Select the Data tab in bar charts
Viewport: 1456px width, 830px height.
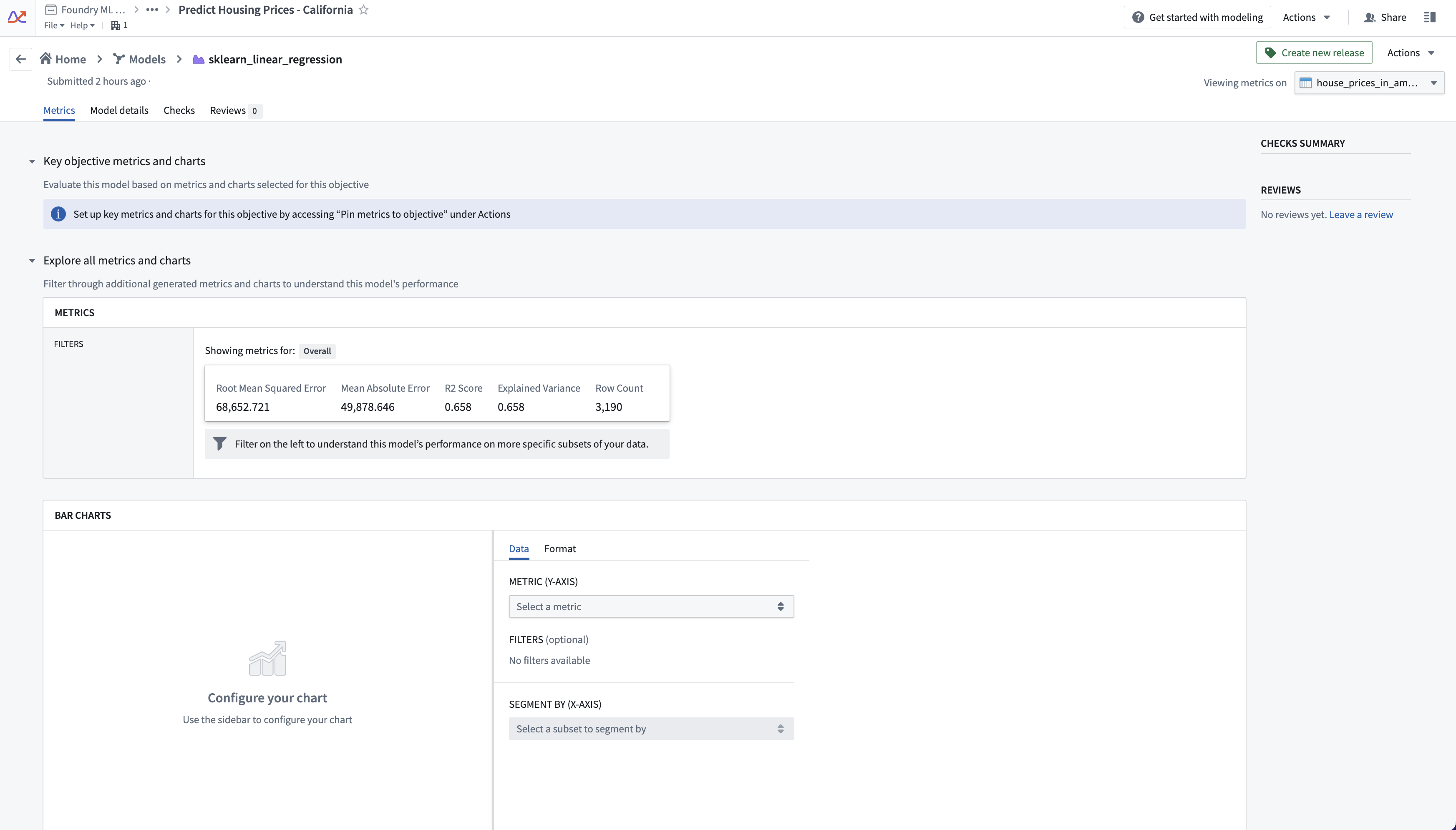(519, 548)
